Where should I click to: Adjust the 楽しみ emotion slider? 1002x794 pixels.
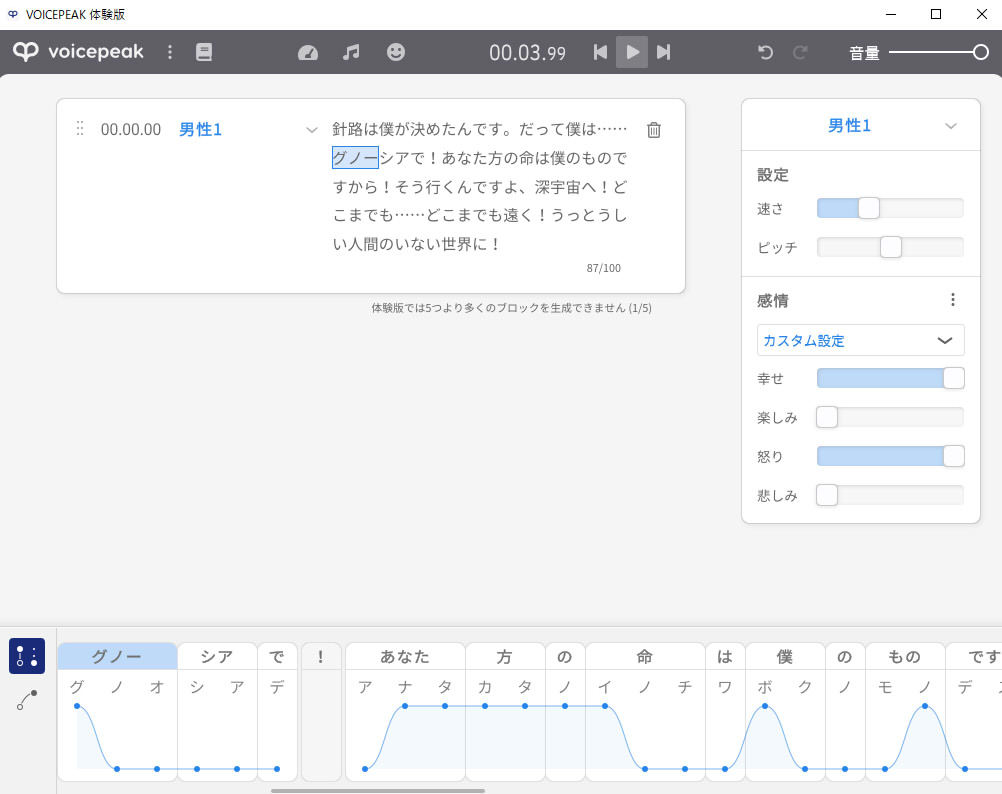tap(890, 417)
